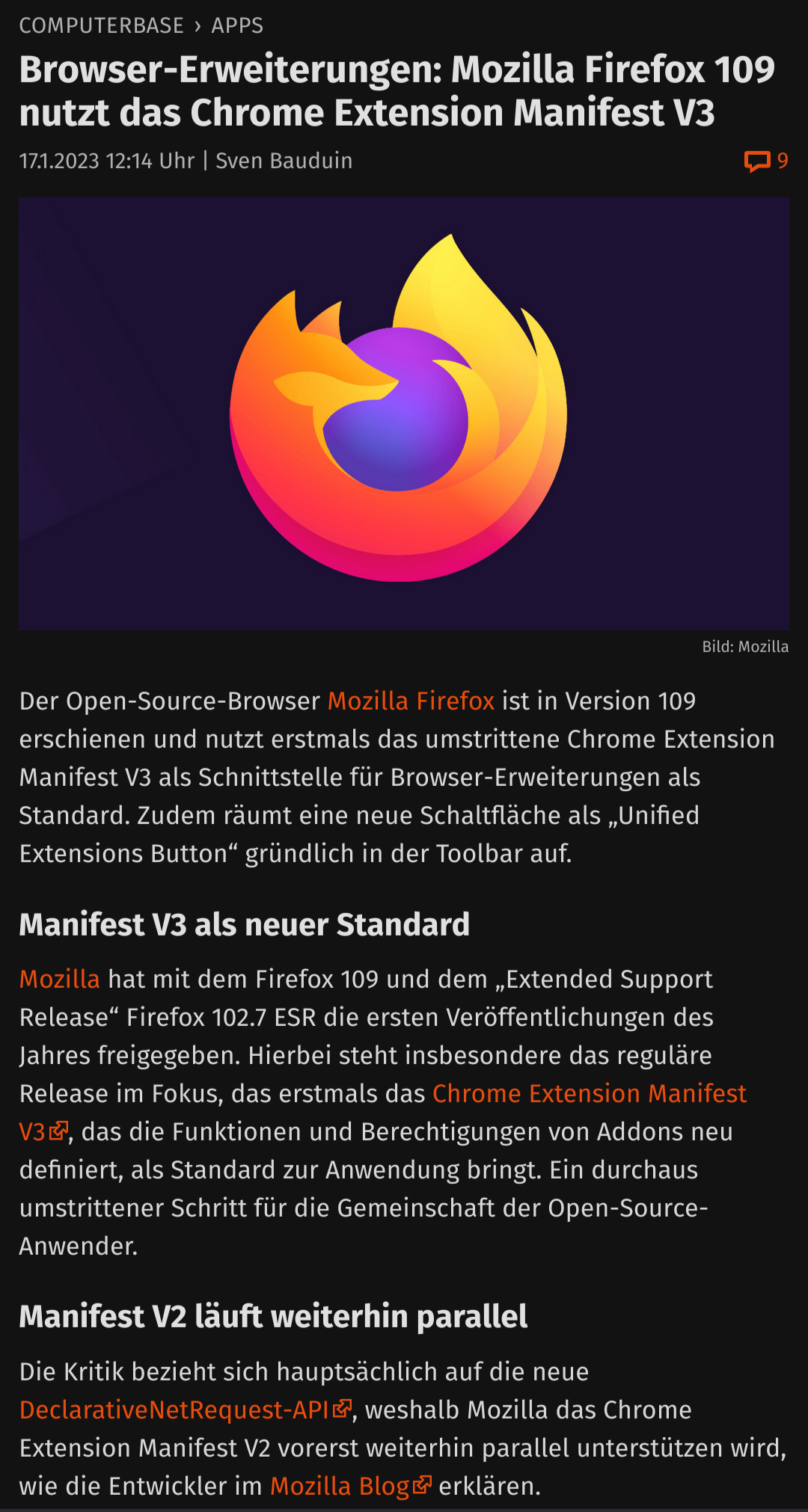The width and height of the screenshot is (808, 1512).
Task: Click external link icon beside DeclarativeNetRequest-API
Action: (342, 1409)
